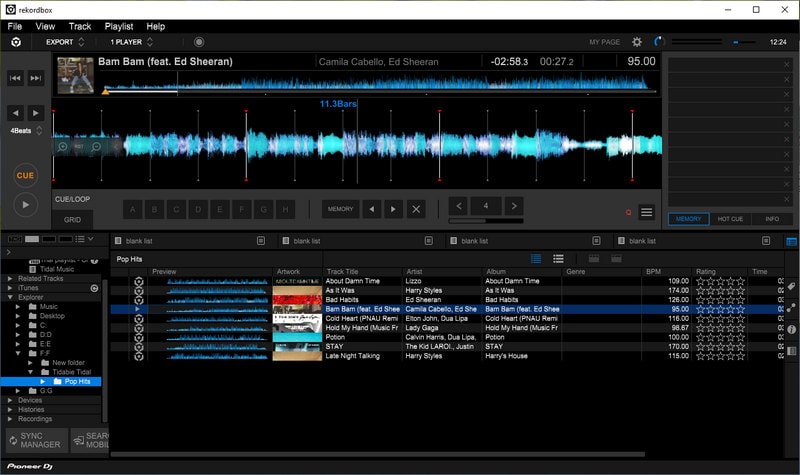The height and width of the screenshot is (475, 800).
Task: Halve the loop length with left chevron
Action: tap(459, 206)
